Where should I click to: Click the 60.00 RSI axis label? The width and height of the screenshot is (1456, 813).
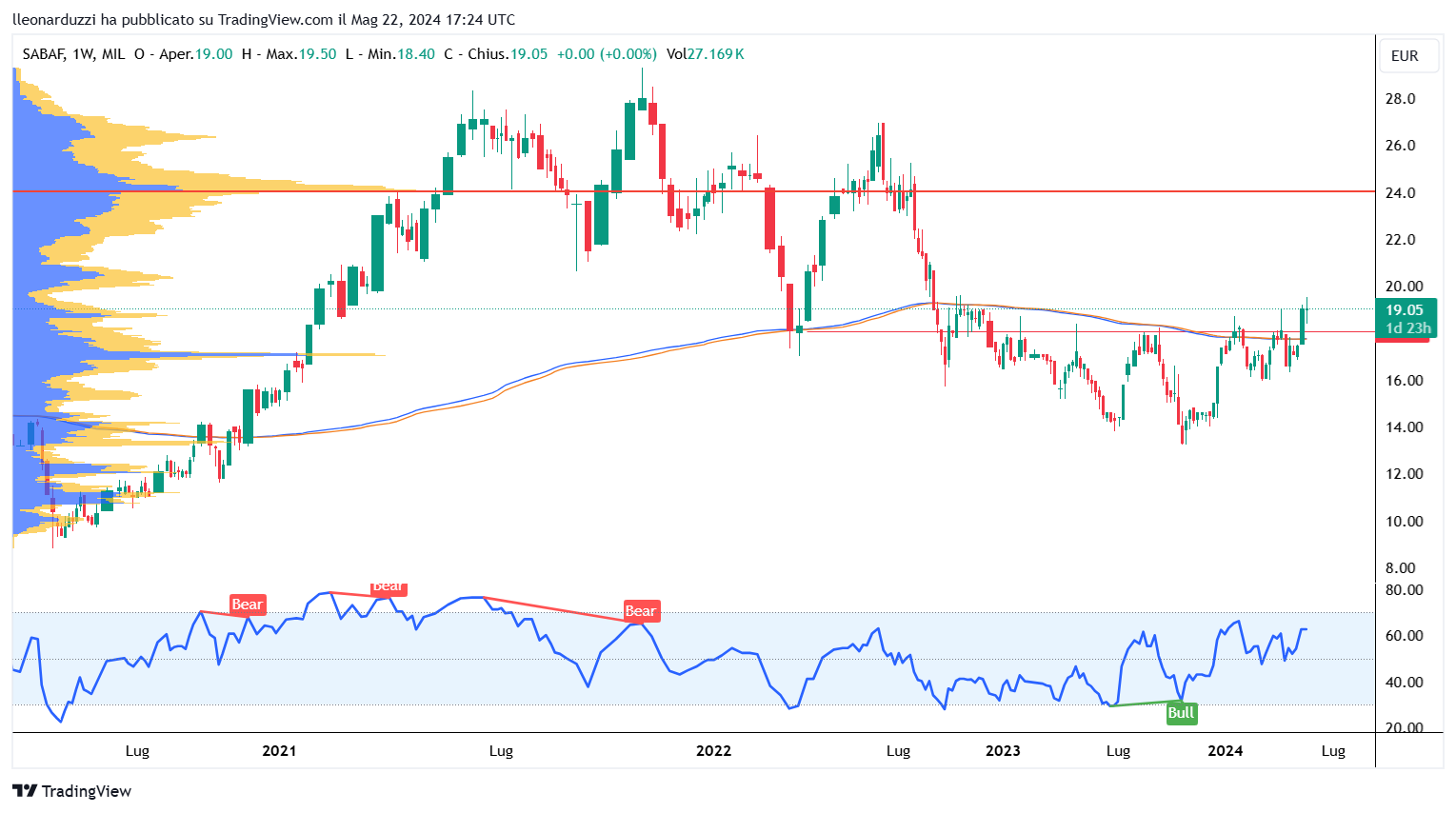(x=1404, y=636)
